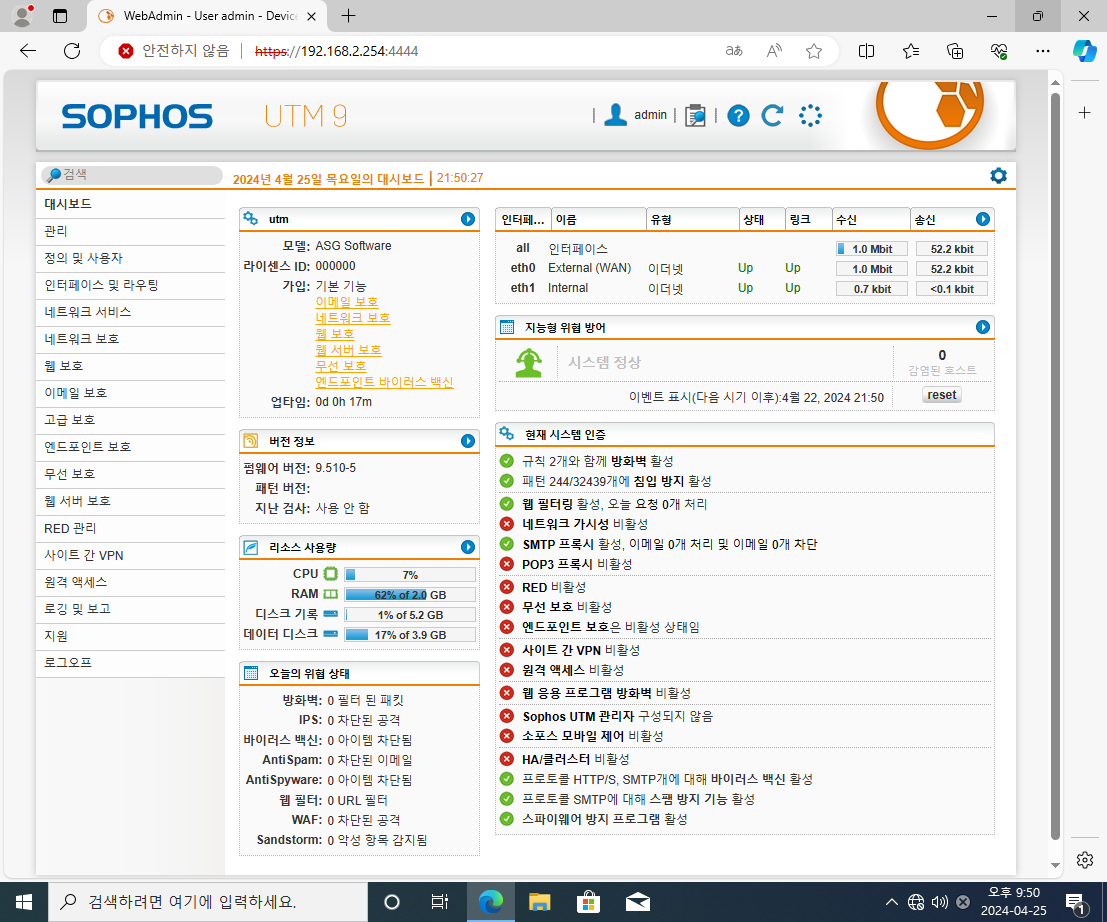Screen dimensions: 1107x922
Task: Open 웹 서버 보호 sidebar menu
Action: coord(131,501)
